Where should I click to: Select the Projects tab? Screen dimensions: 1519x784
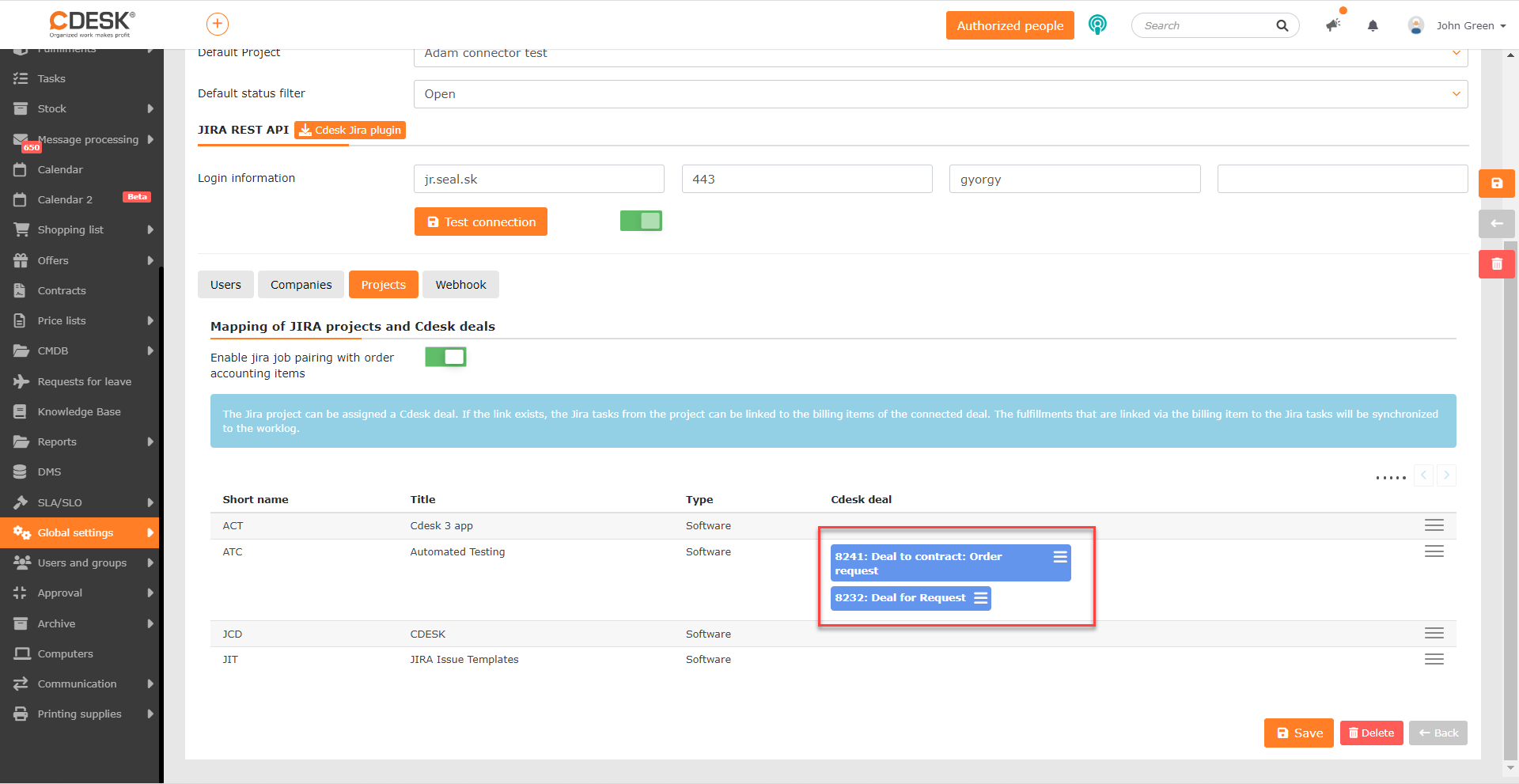(x=383, y=285)
